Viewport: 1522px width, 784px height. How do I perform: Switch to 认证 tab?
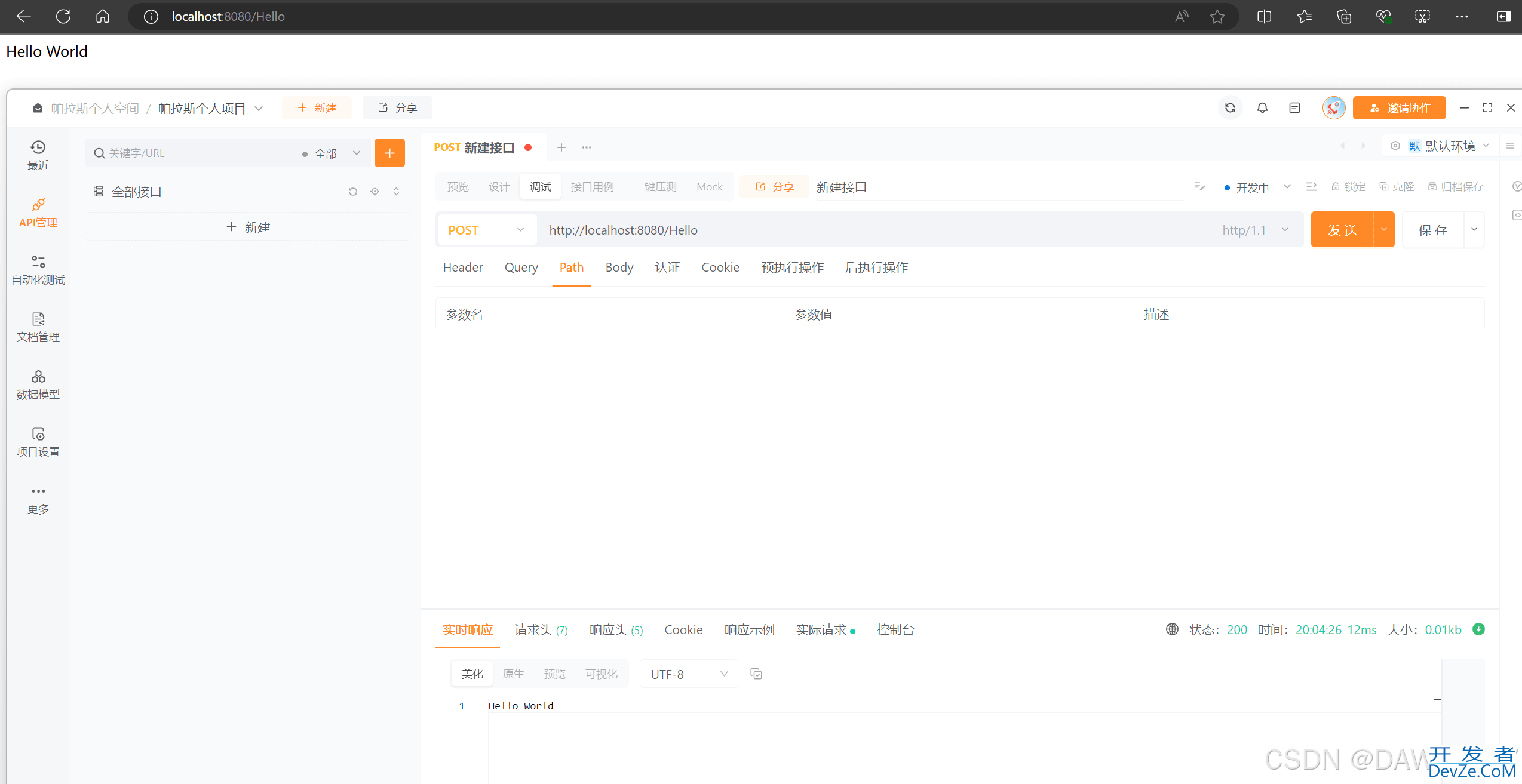tap(667, 268)
